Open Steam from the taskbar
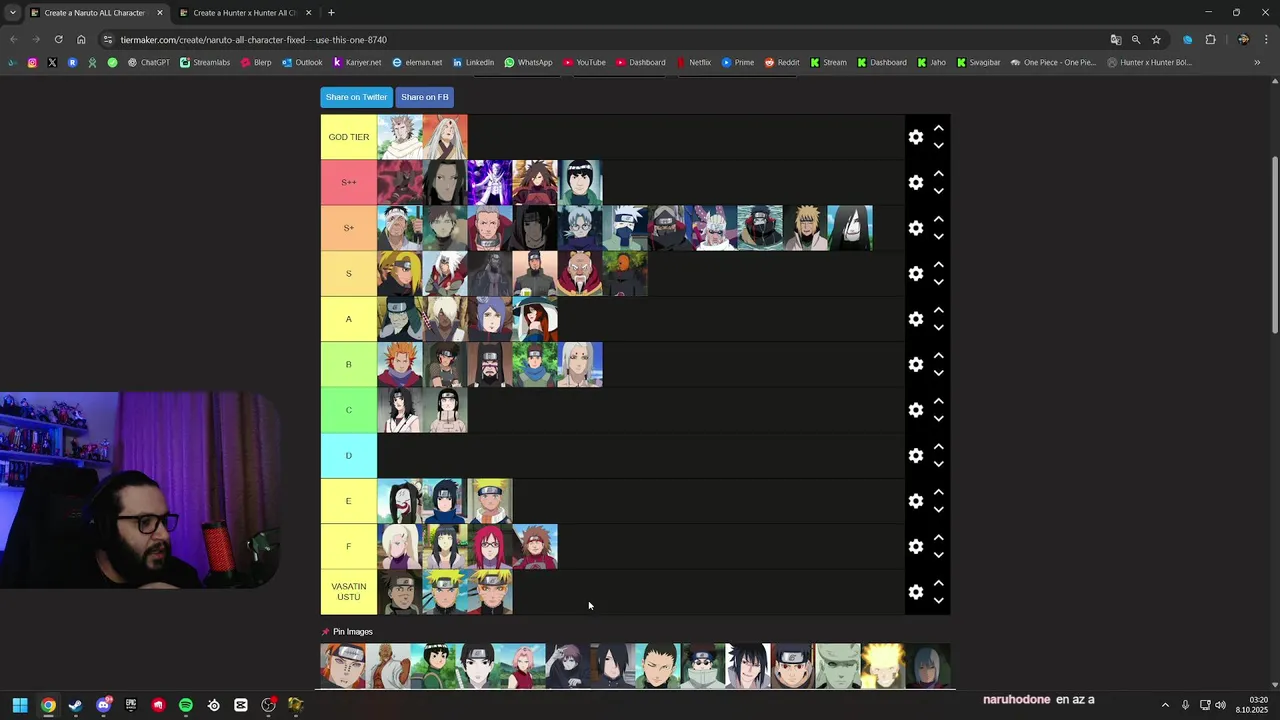 [75, 705]
